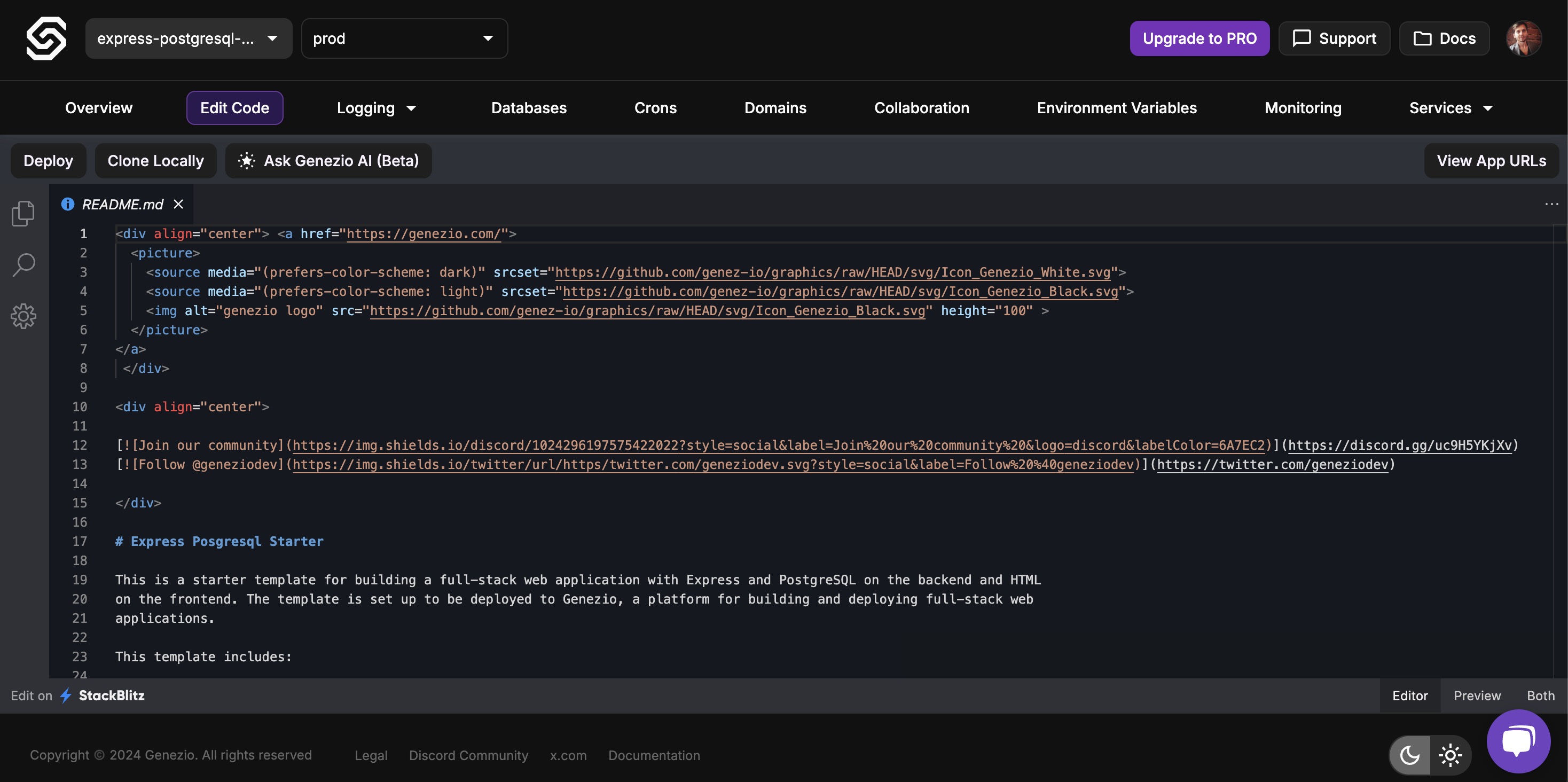Click View App URLs
Screen dimensions: 1568x782
pyautogui.click(x=1491, y=161)
